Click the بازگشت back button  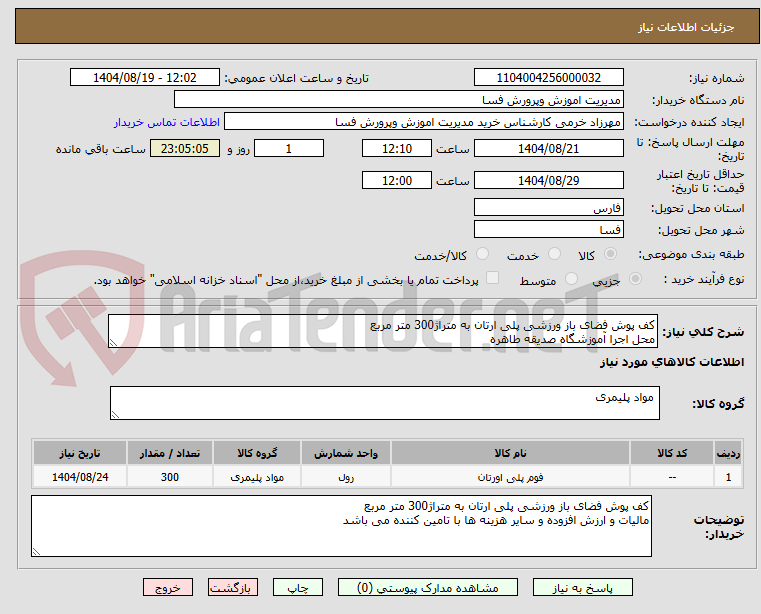[232, 587]
